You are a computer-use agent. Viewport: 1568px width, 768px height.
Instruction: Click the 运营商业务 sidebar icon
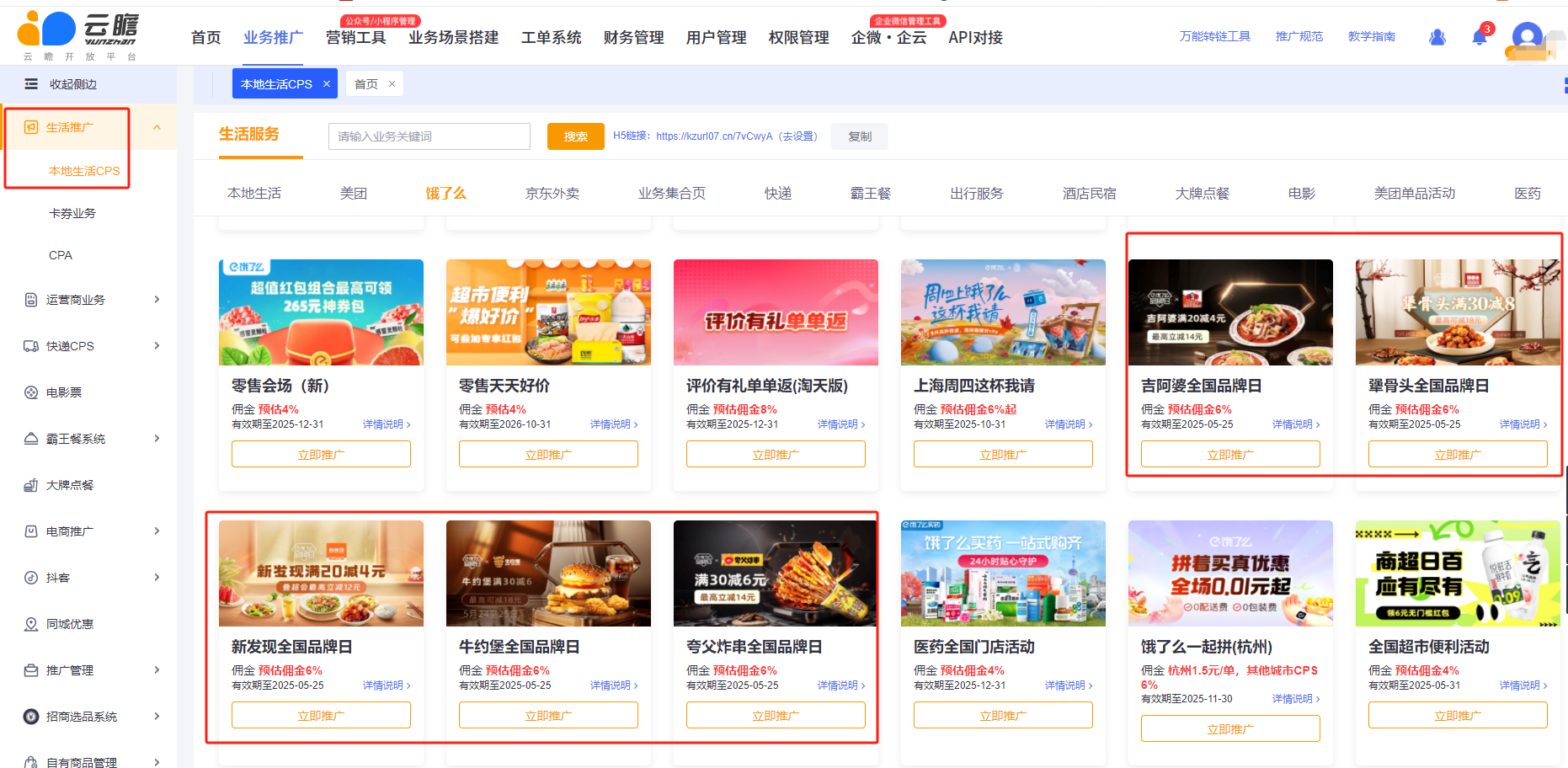[x=31, y=300]
